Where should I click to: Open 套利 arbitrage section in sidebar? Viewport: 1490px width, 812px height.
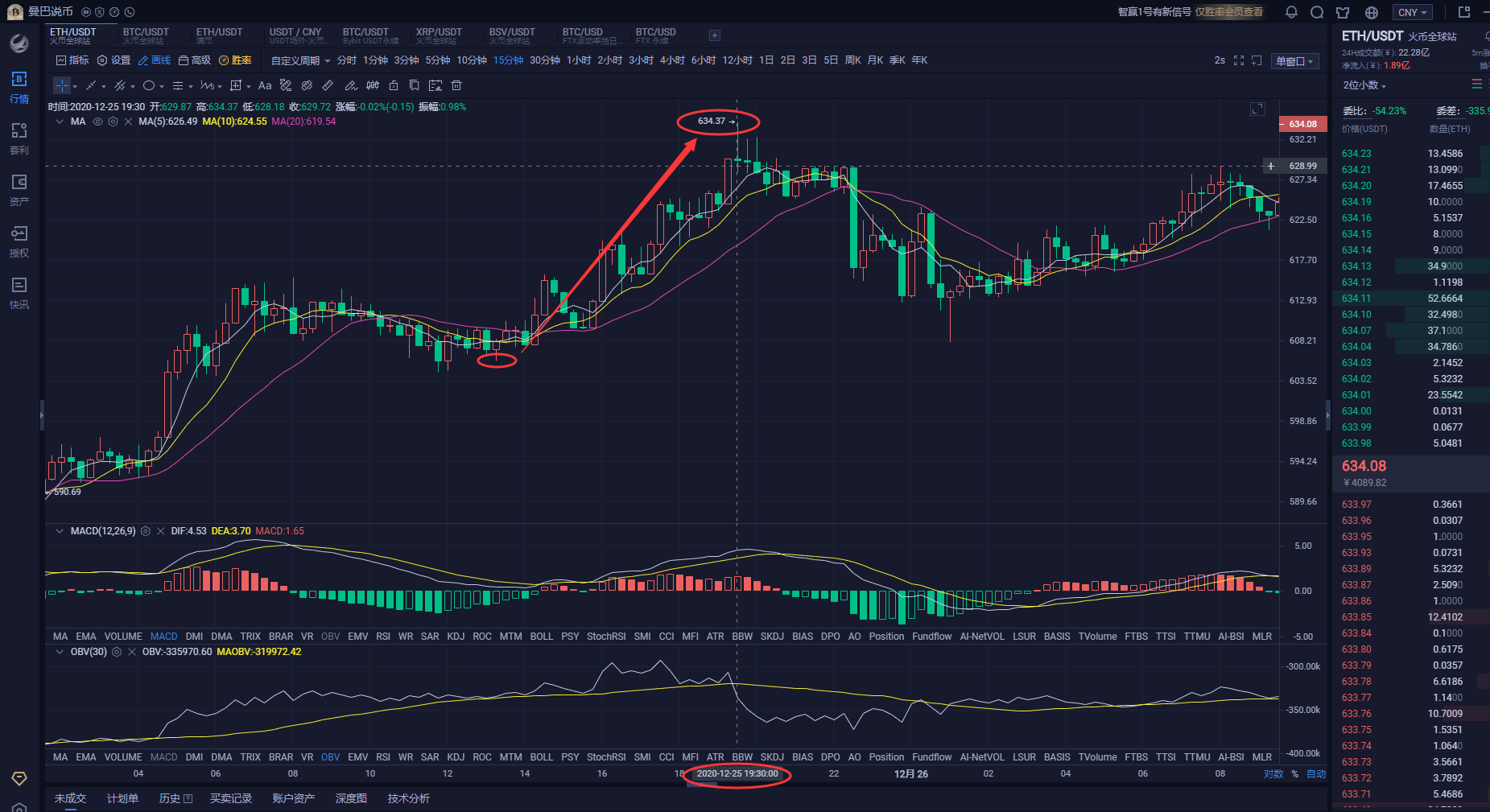coord(19,139)
